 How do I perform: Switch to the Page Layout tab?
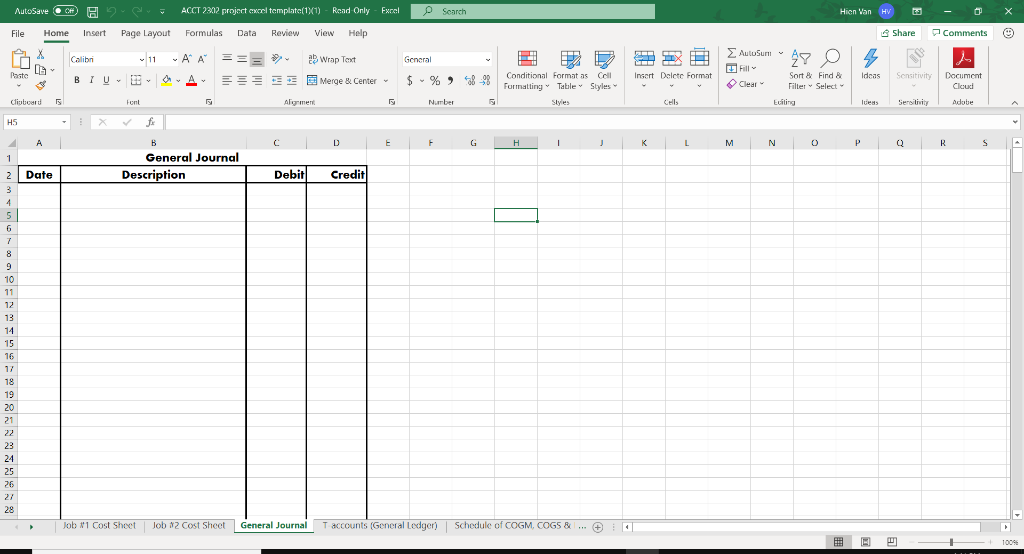pos(146,33)
